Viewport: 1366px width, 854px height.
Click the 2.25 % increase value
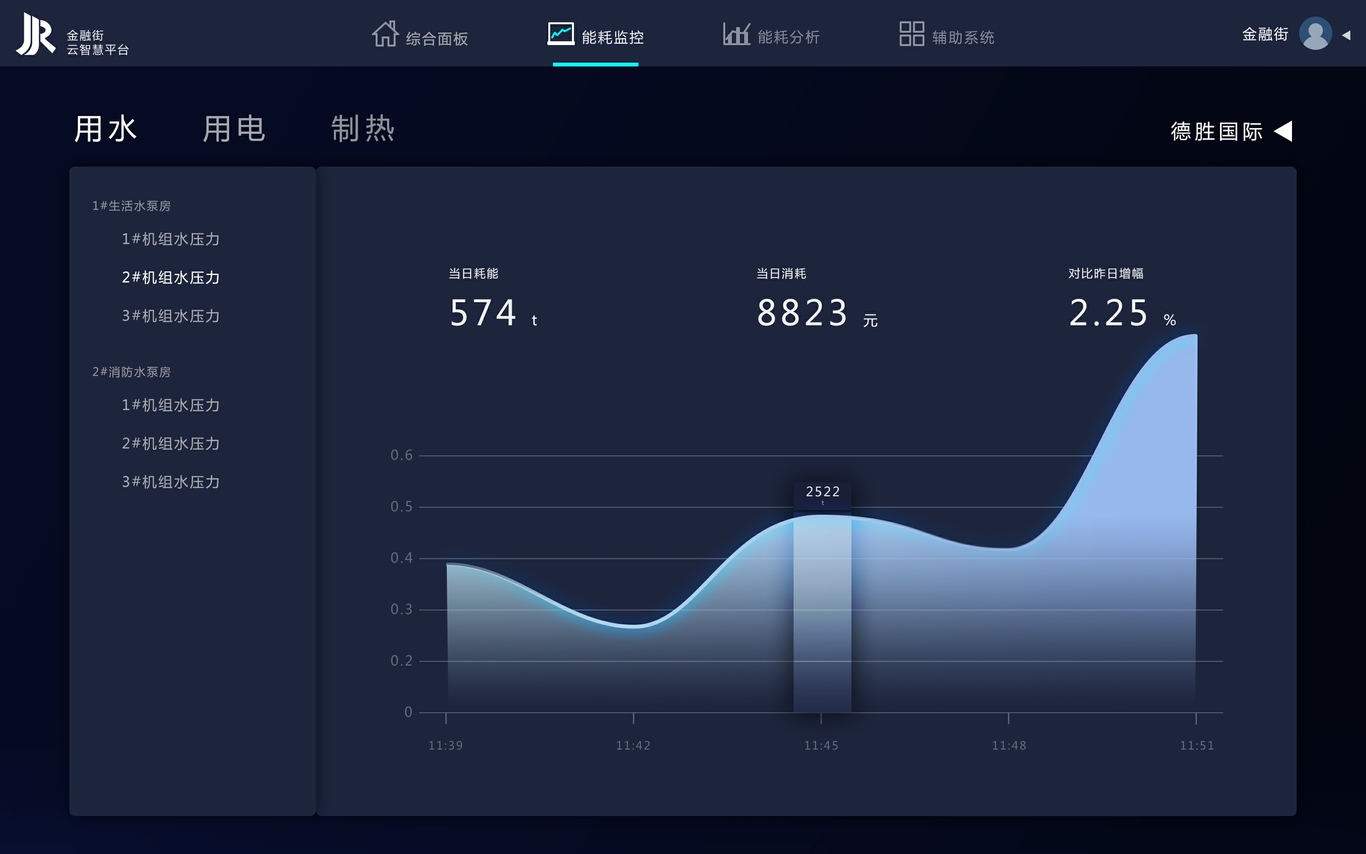click(1122, 313)
